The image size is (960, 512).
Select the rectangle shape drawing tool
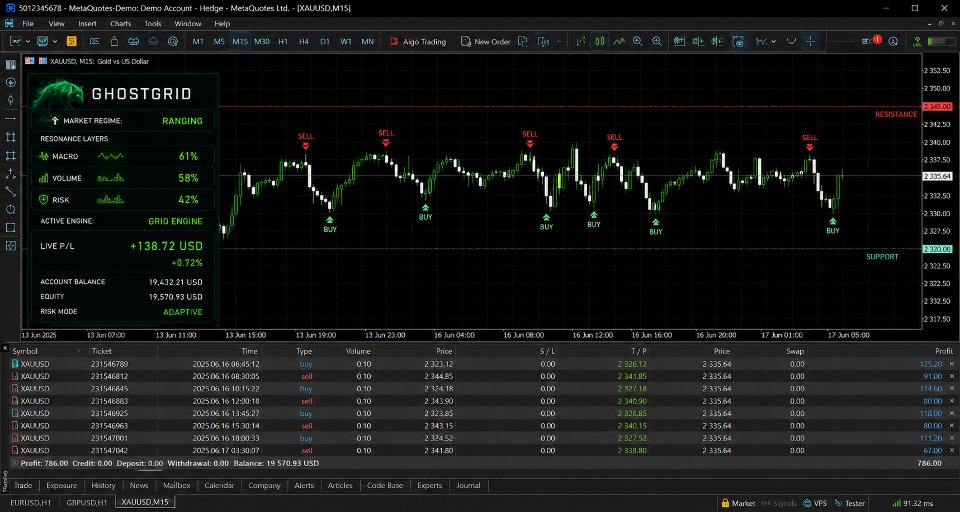(10, 228)
